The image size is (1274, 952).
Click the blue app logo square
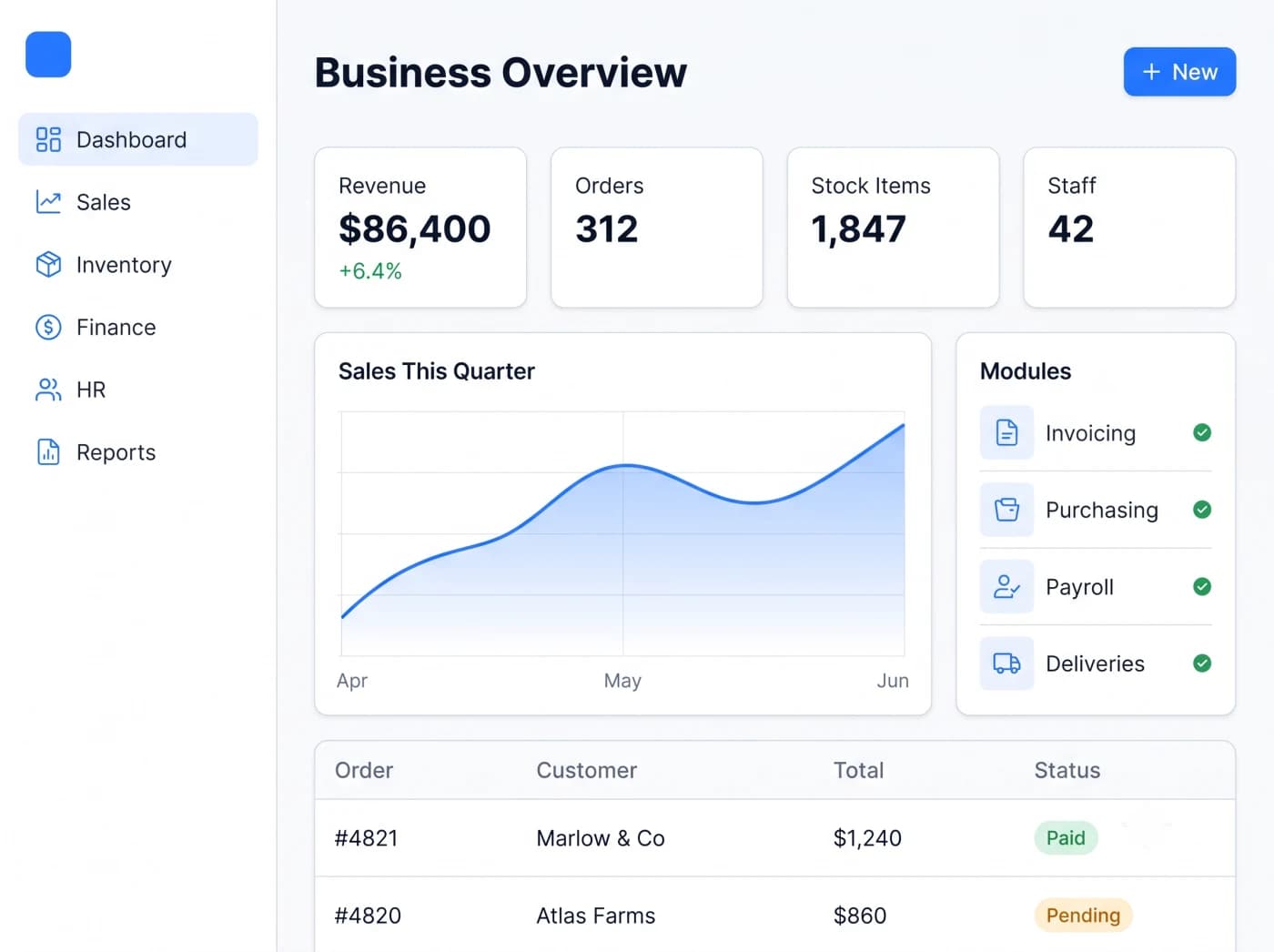click(48, 55)
